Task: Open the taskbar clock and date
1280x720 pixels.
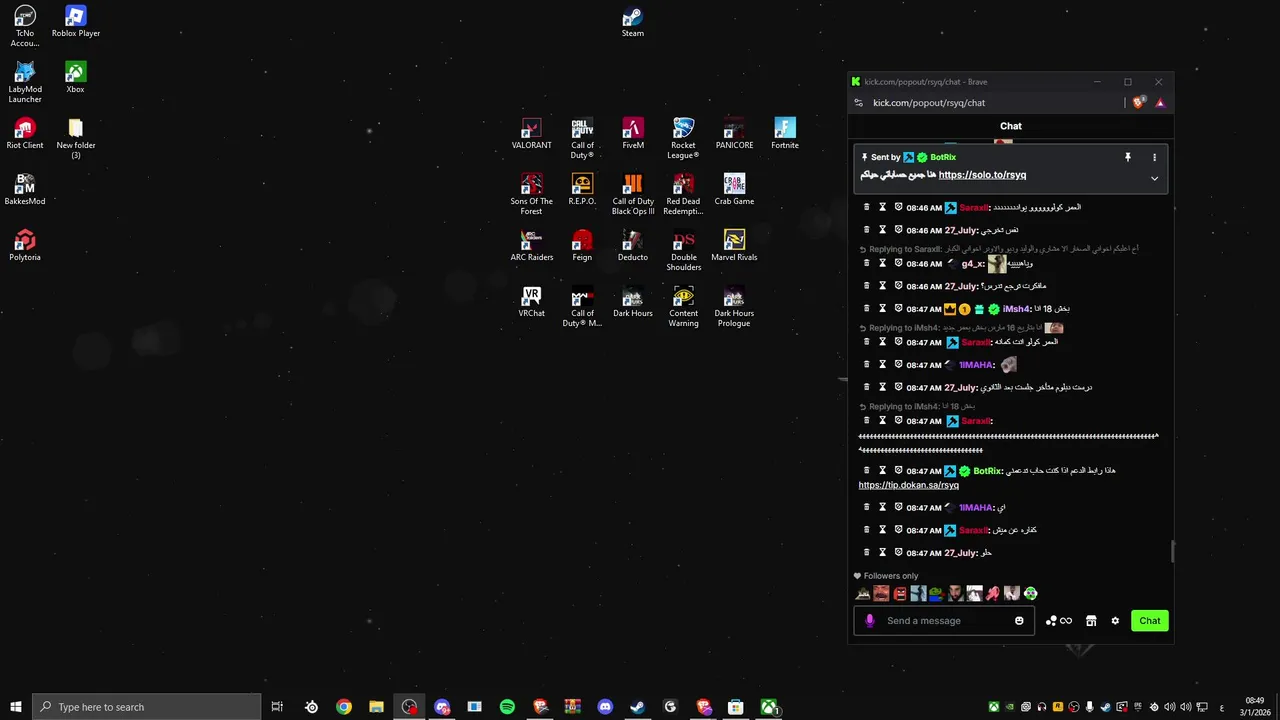Action: click(1255, 707)
